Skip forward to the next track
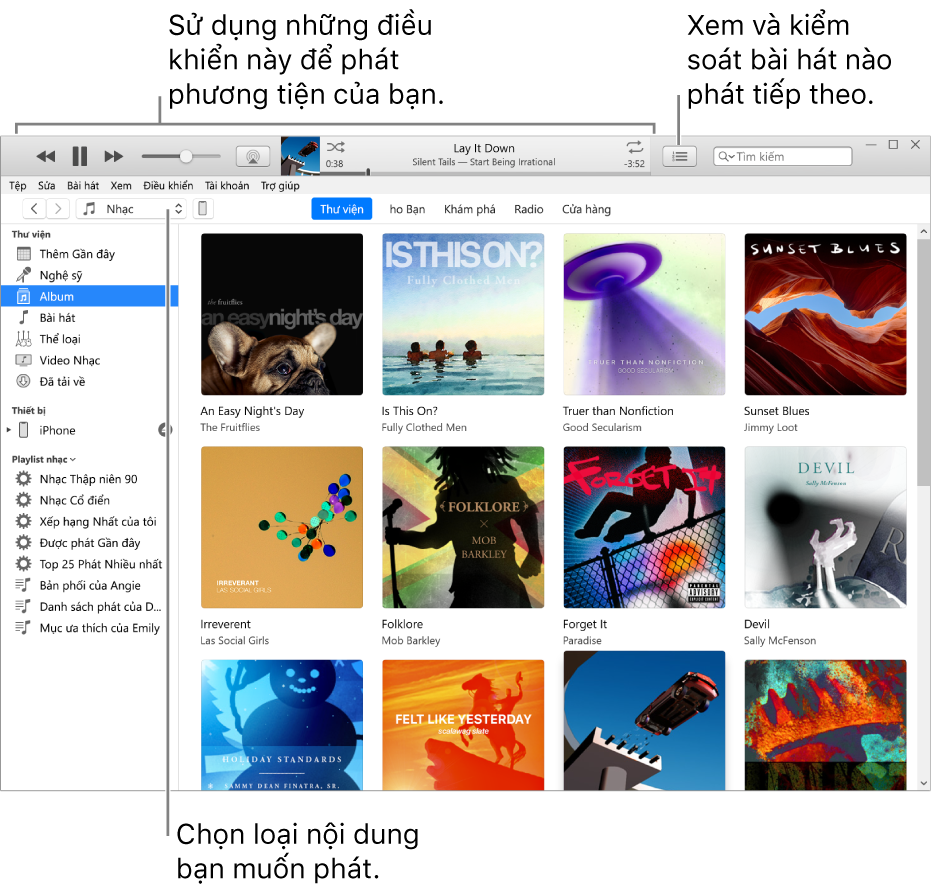 (x=113, y=156)
